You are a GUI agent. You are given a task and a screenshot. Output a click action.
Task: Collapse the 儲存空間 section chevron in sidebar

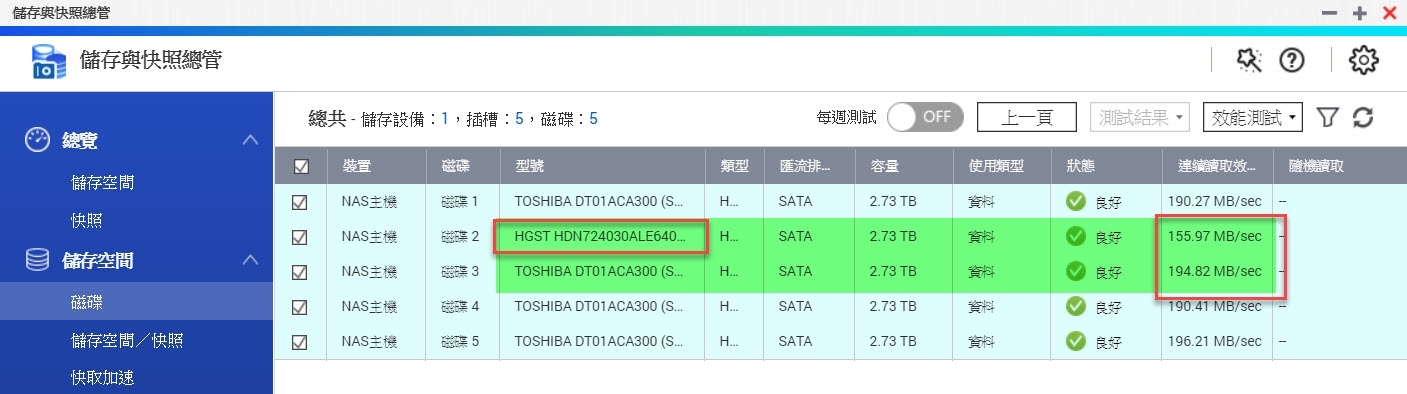(251, 261)
